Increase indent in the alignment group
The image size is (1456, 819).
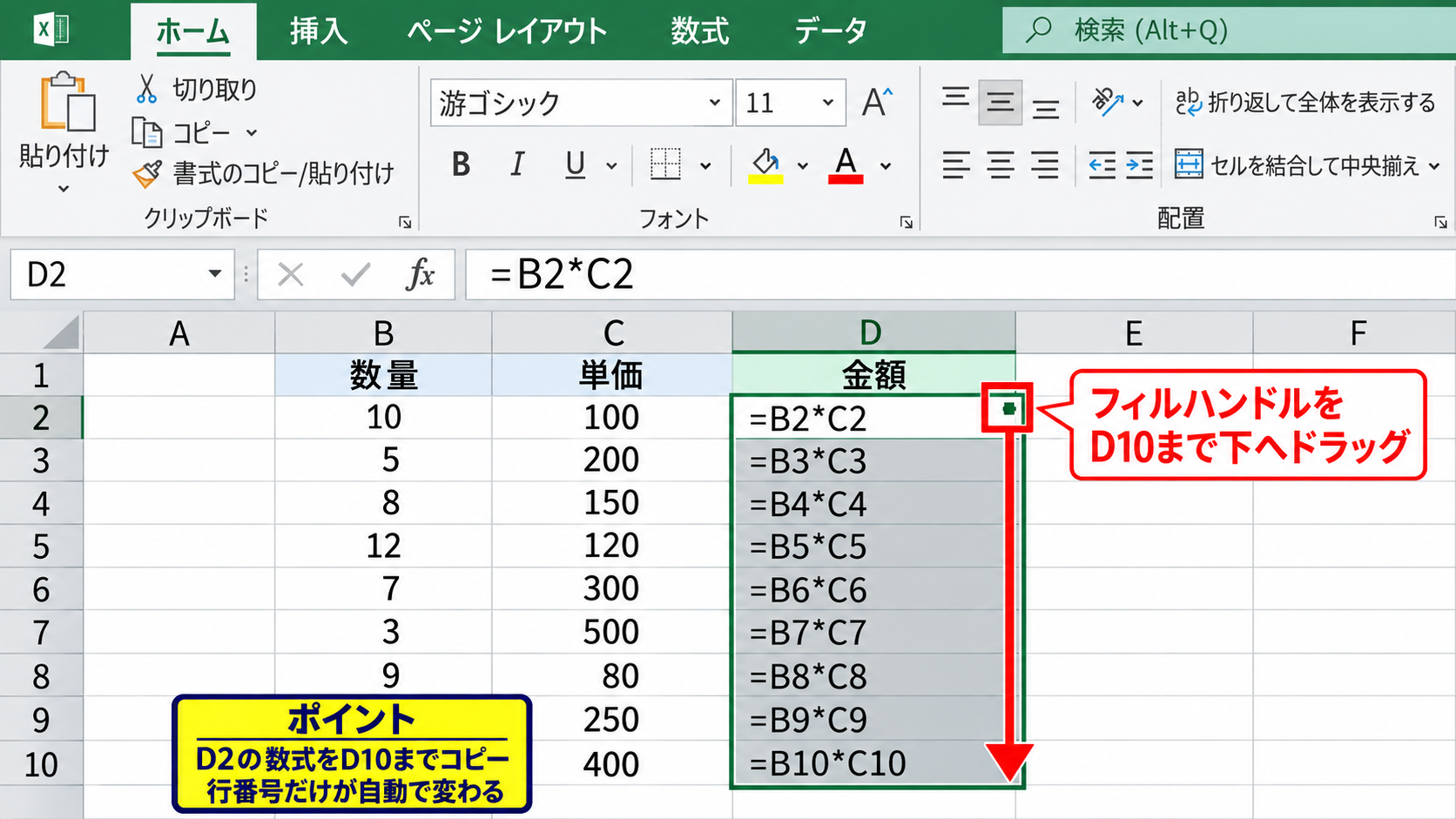pyautogui.click(x=1139, y=164)
